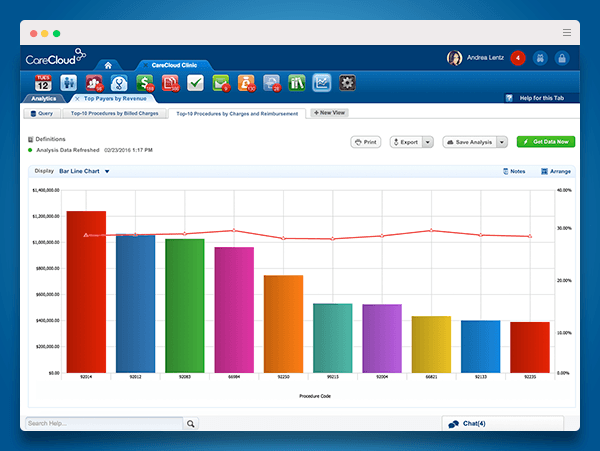The image size is (600, 451).
Task: Open the analytics chart icon in toolbar
Action: 321,83
